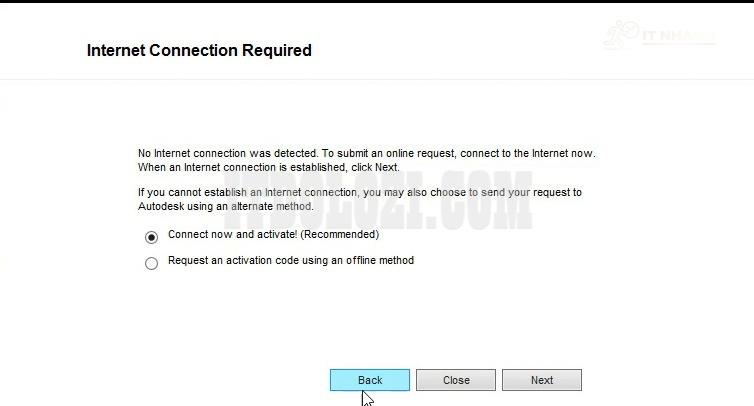This screenshot has width=754, height=406.
Task: Click the "Internet Connection Required" heading
Action: 199,50
